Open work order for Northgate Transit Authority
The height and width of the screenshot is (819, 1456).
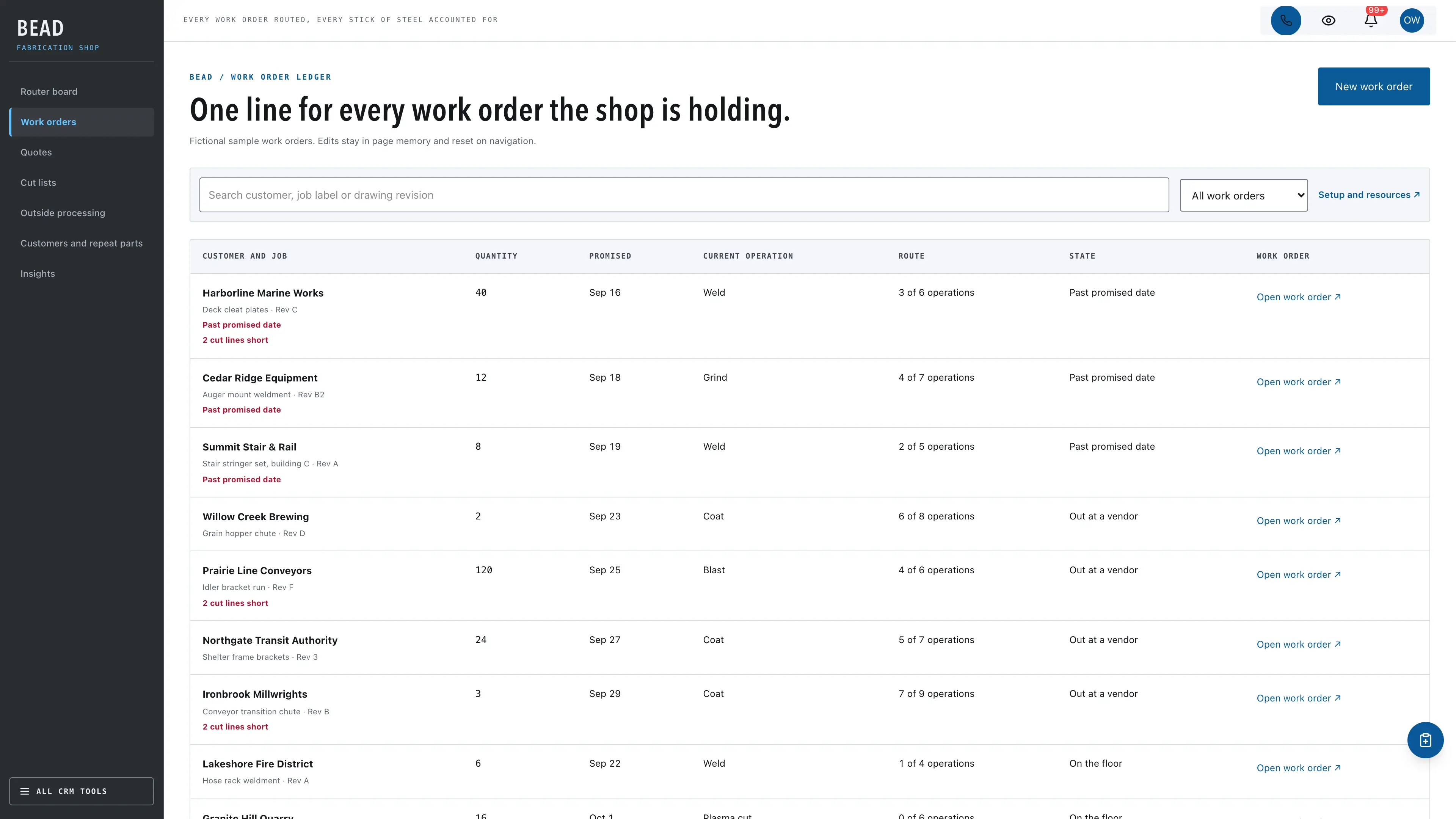(1298, 644)
